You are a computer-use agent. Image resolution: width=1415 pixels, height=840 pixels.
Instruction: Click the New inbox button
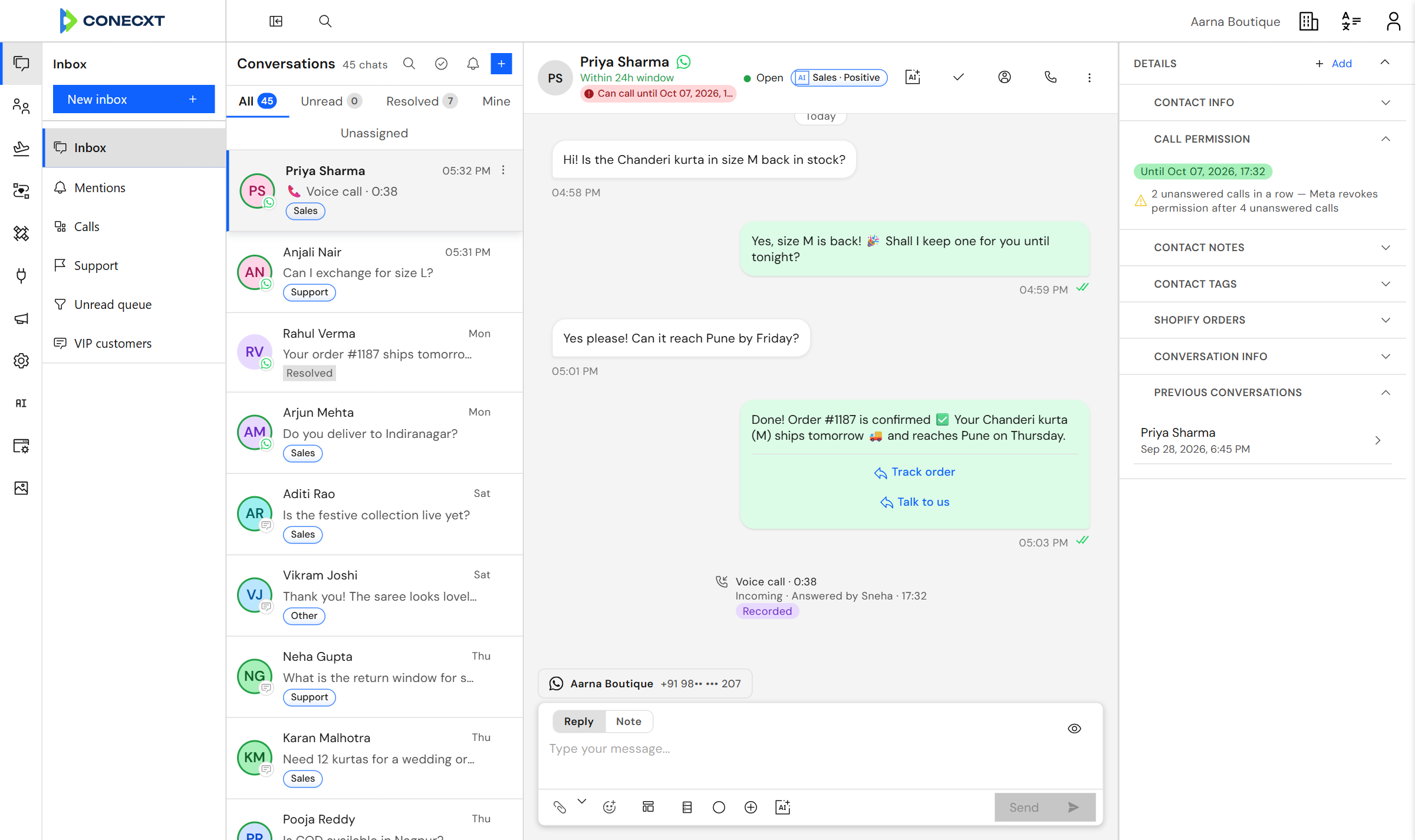coord(134,100)
